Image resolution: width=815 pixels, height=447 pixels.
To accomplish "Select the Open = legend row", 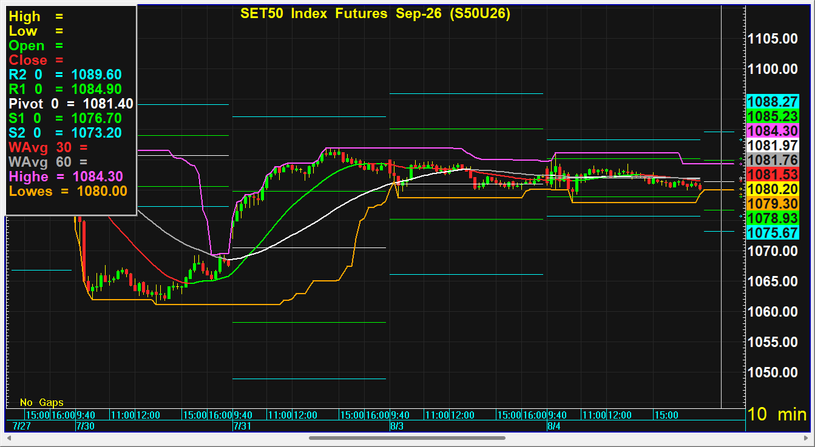I will 36,46.
